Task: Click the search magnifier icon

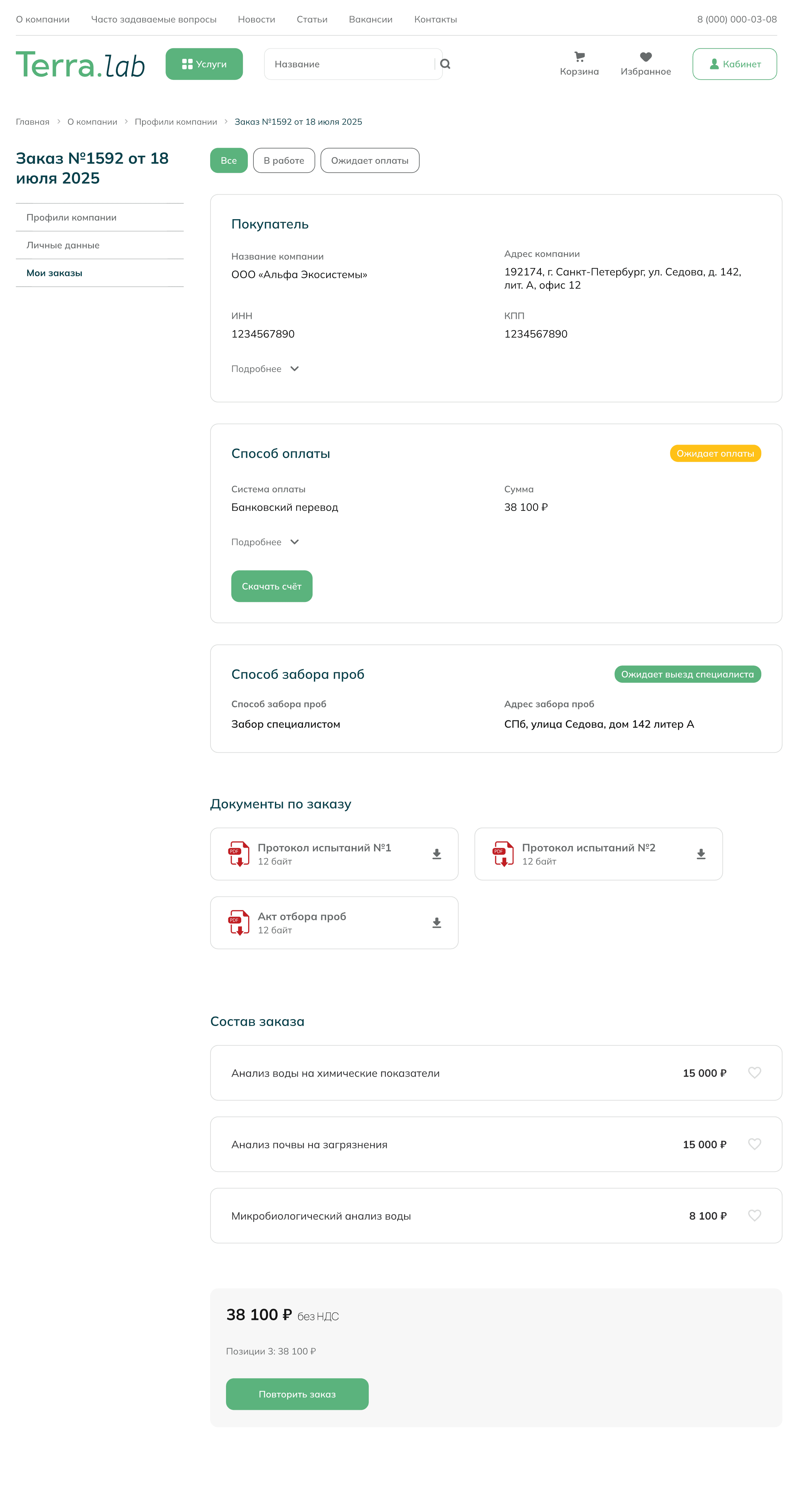Action: [445, 64]
